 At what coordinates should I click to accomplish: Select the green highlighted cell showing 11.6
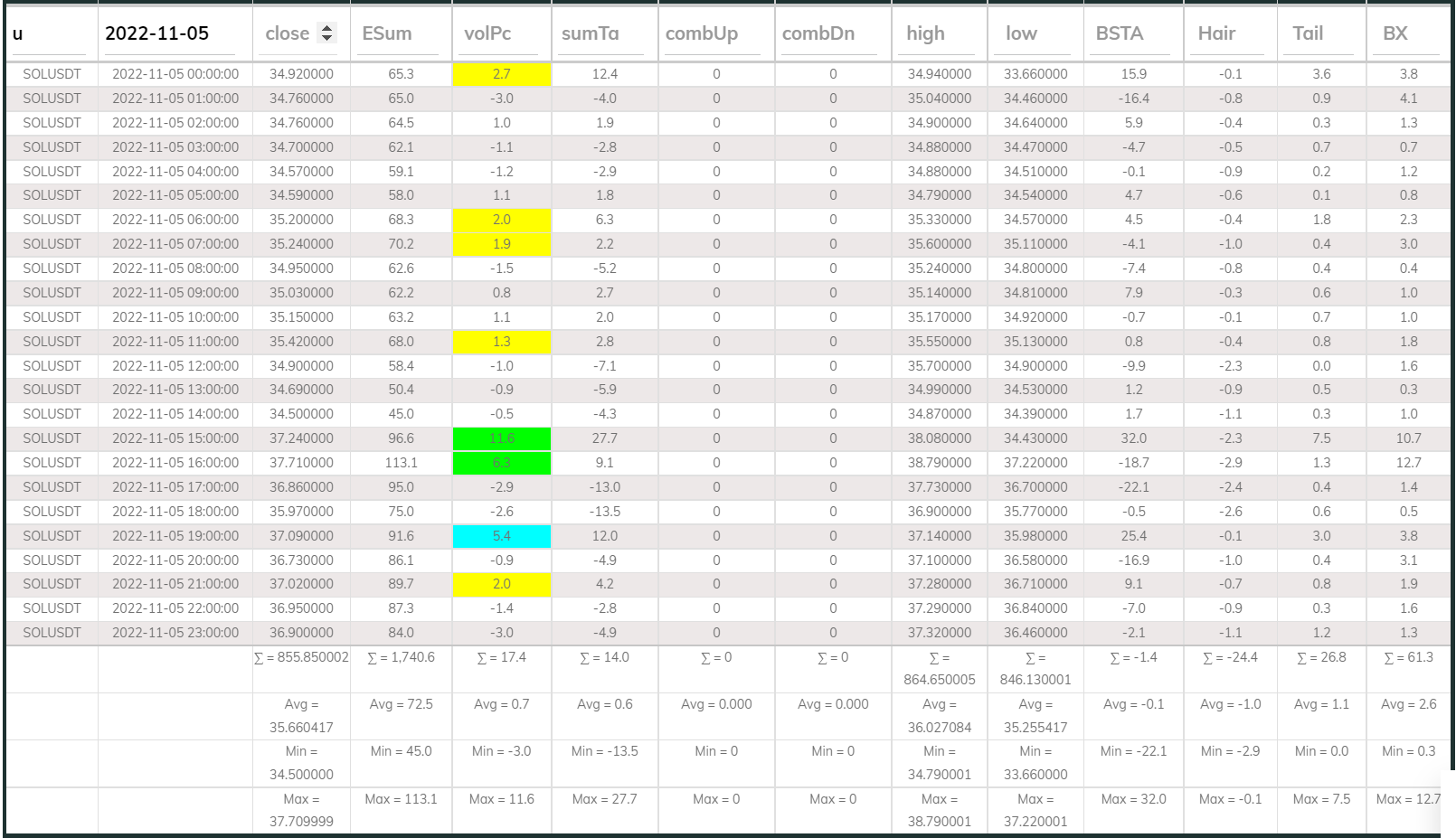[x=501, y=438]
